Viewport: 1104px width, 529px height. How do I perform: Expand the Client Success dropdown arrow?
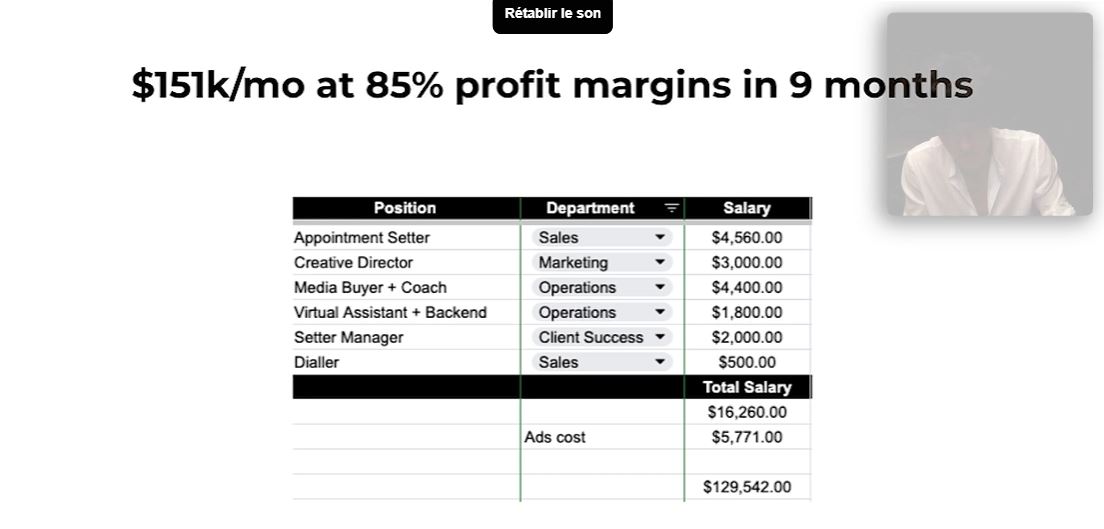click(x=660, y=338)
